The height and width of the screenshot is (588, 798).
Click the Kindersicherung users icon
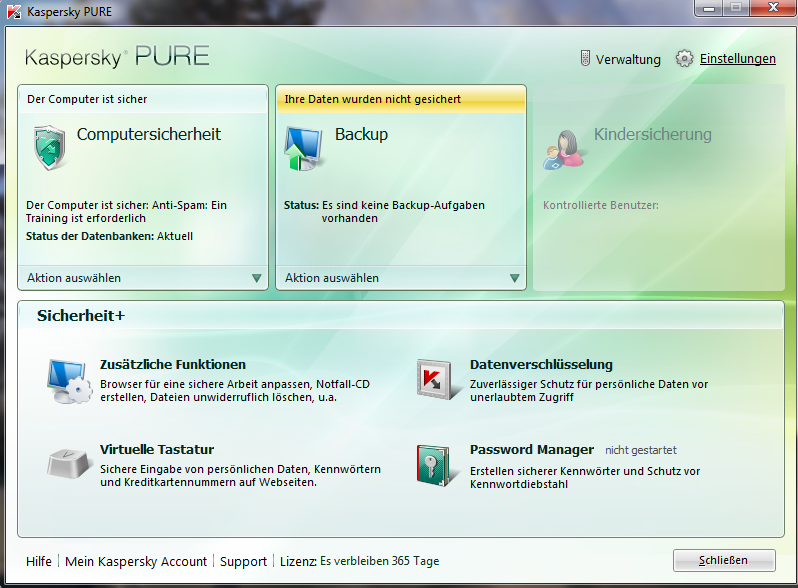pyautogui.click(x=564, y=149)
